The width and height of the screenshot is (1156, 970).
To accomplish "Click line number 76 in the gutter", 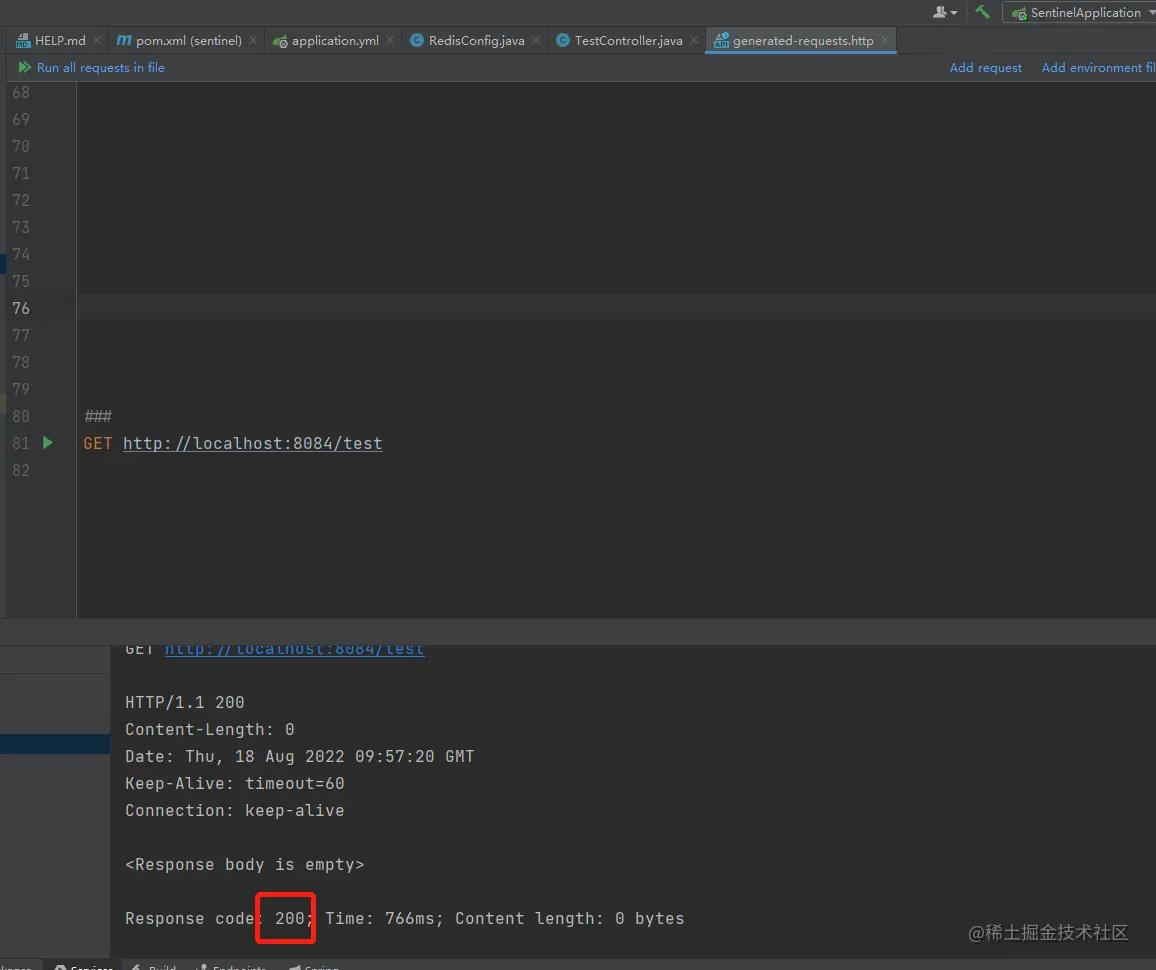I will click(21, 308).
